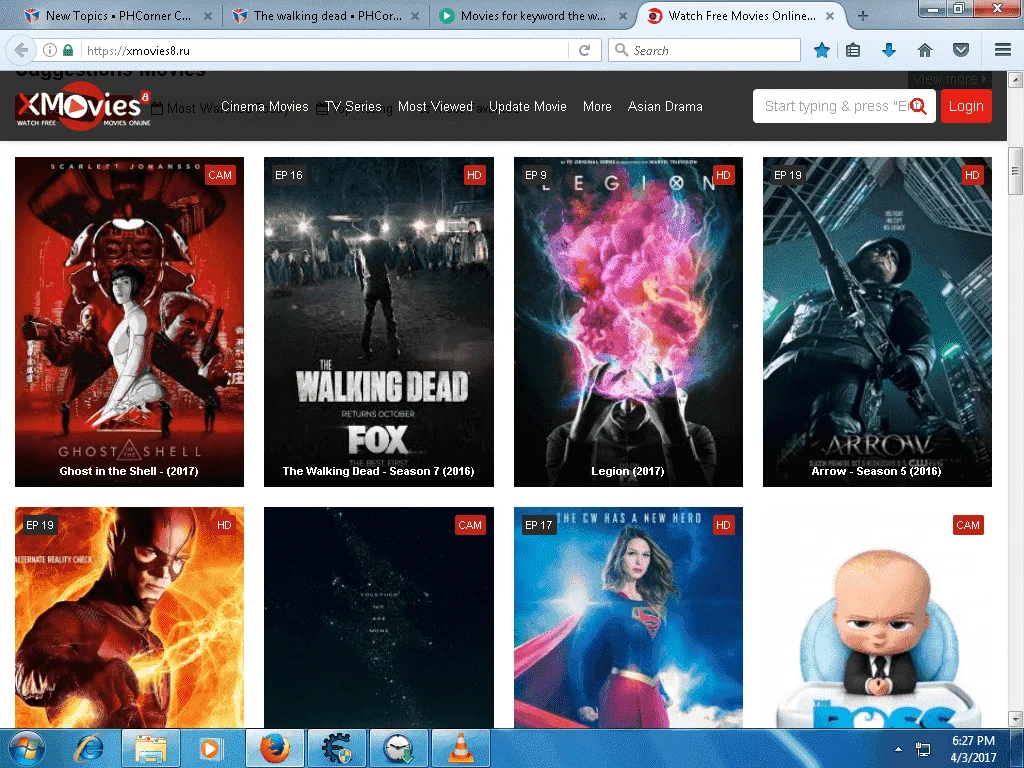1024x768 pixels.
Task: Open Supergirl EP 17 poster
Action: pos(628,617)
